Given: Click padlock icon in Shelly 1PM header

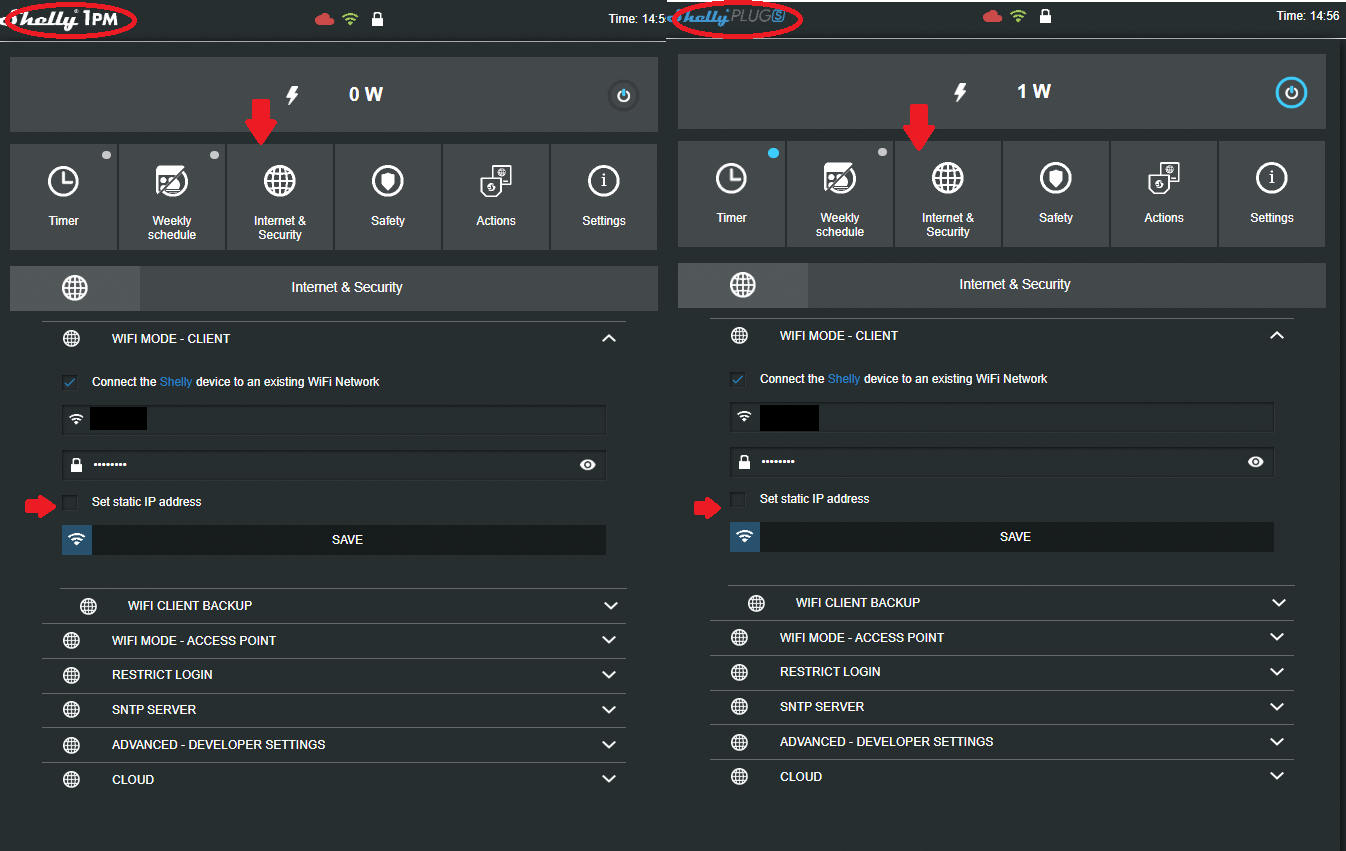Looking at the screenshot, I should point(377,19).
